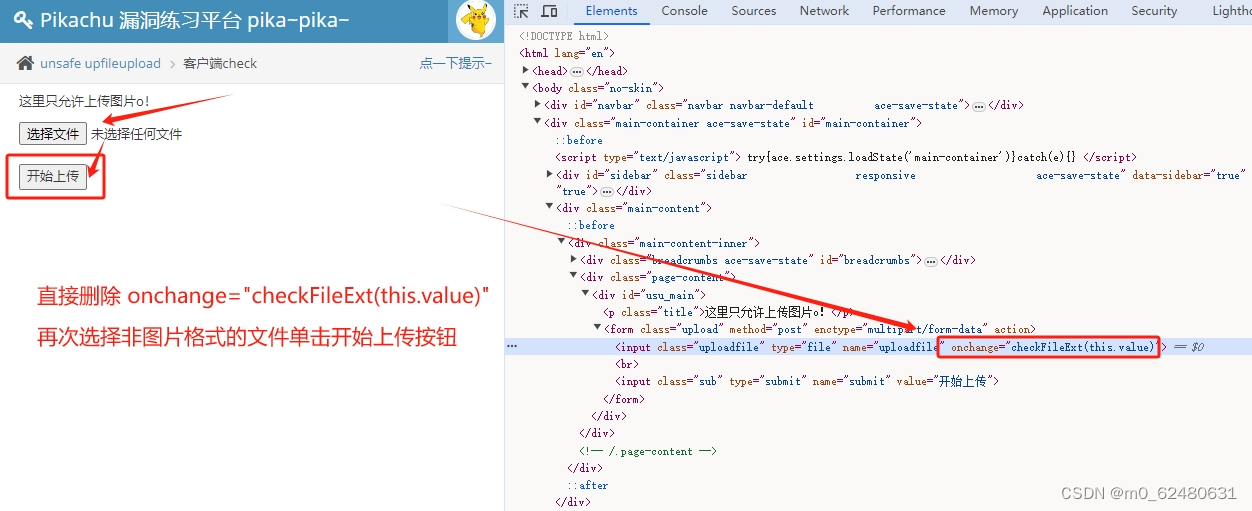Select the ::before line under main-content
The width and height of the screenshot is (1252, 511).
point(591,225)
